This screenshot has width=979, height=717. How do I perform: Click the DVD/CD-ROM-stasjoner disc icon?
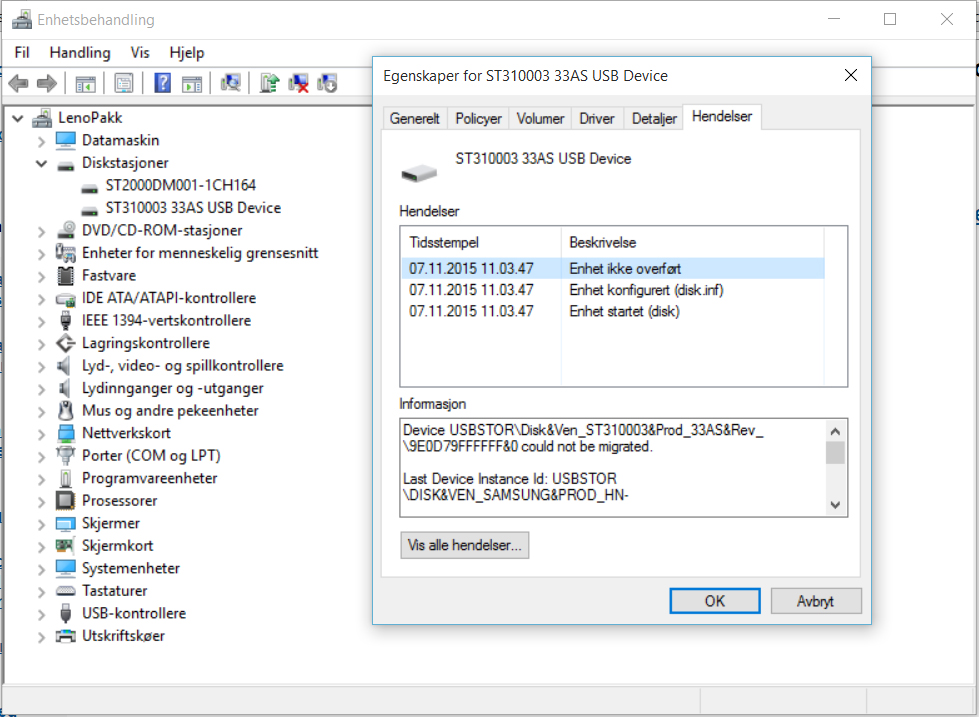[66, 230]
